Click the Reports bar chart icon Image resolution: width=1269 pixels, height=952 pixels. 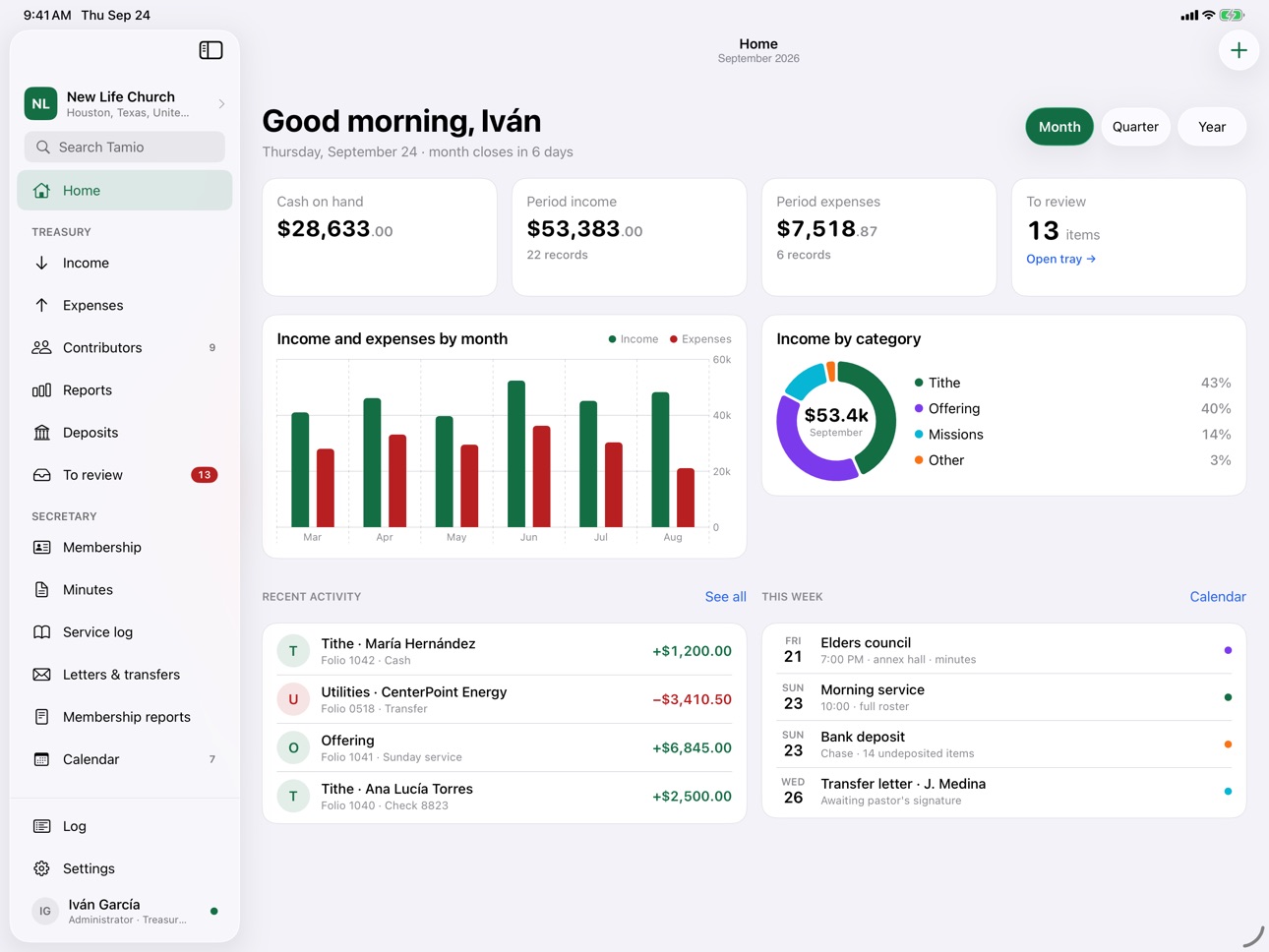(41, 389)
